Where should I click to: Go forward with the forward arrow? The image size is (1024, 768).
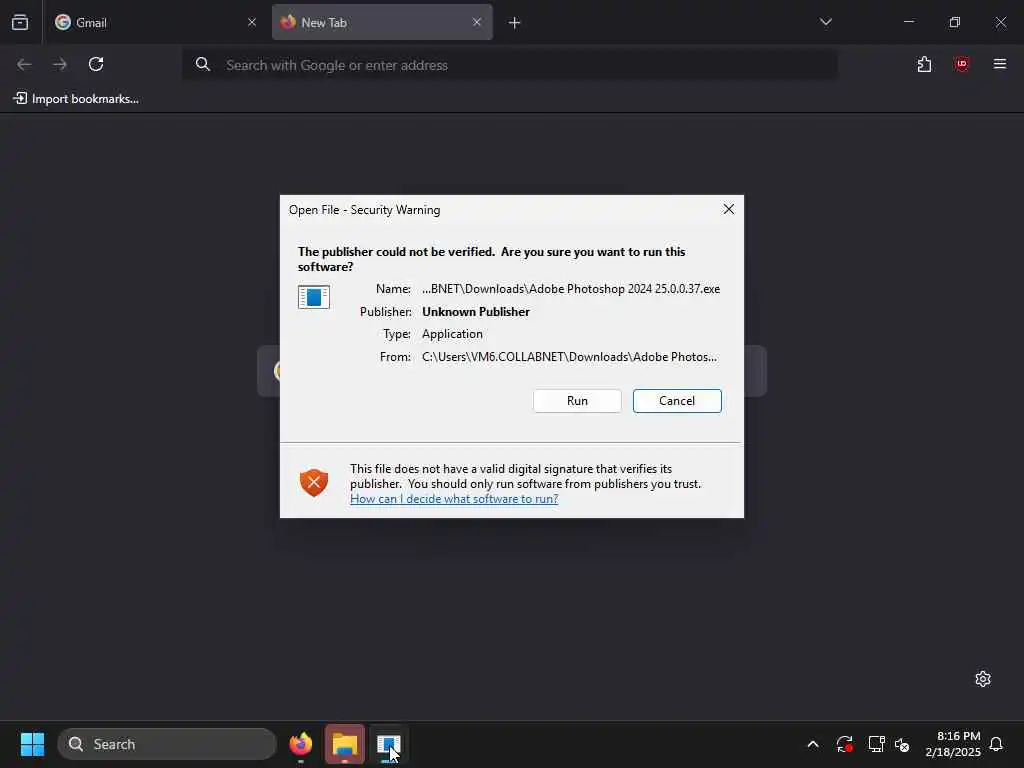[x=60, y=64]
